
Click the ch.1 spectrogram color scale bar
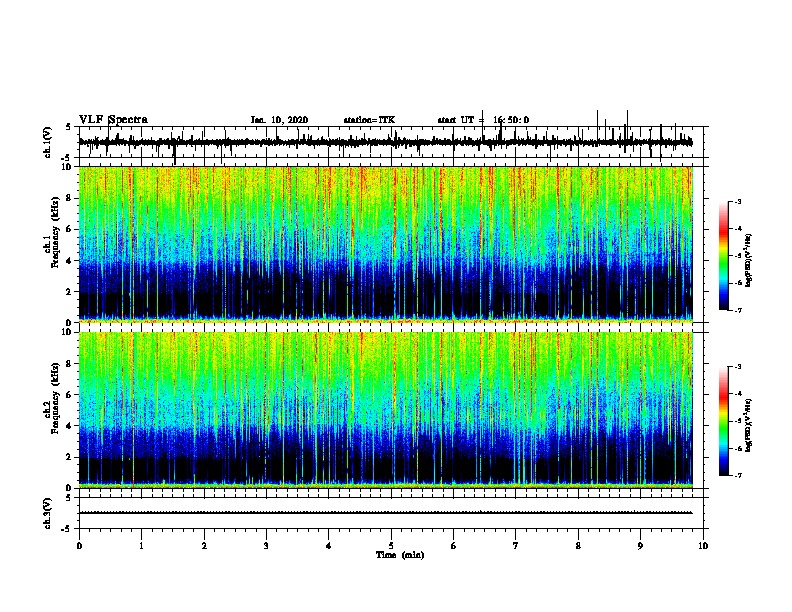(723, 256)
